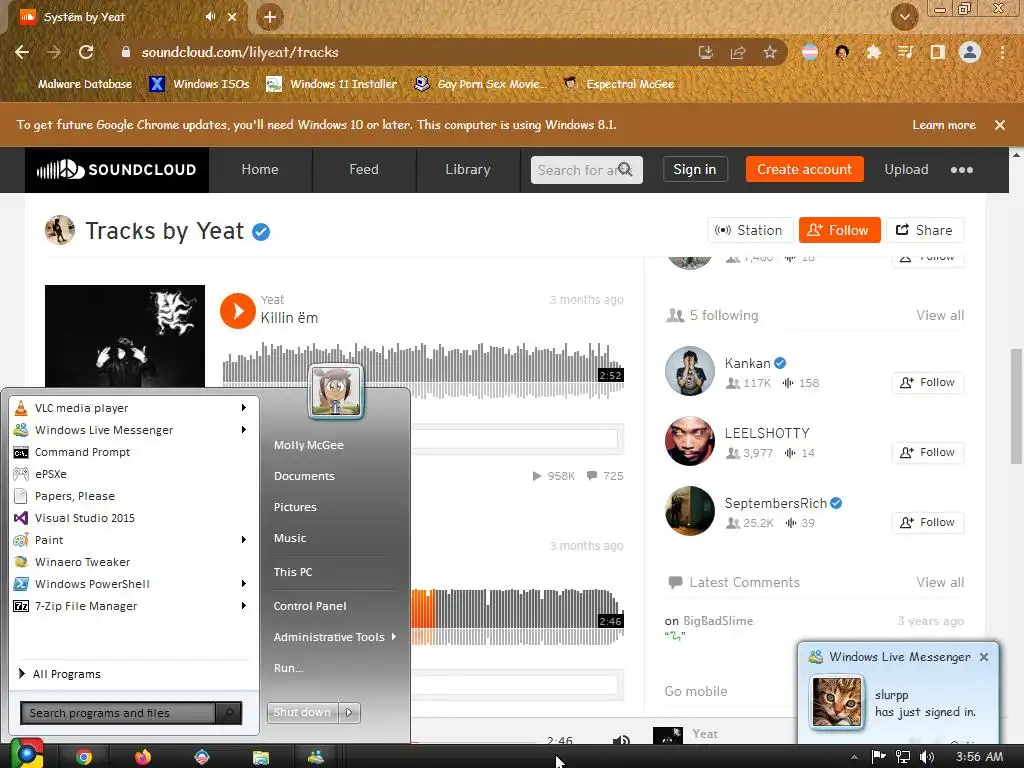The width and height of the screenshot is (1024, 768).
Task: View all Latest Comments
Action: 940,583
